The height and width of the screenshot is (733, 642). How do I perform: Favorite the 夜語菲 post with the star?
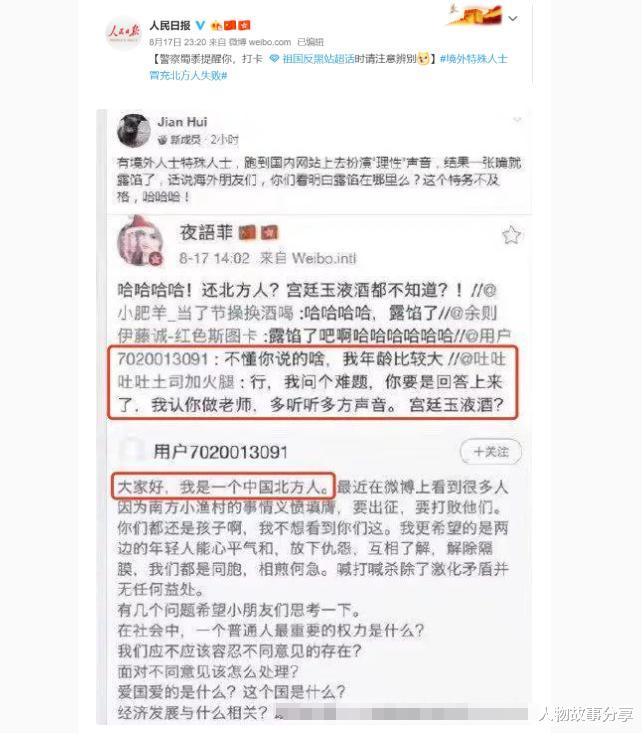tap(512, 235)
